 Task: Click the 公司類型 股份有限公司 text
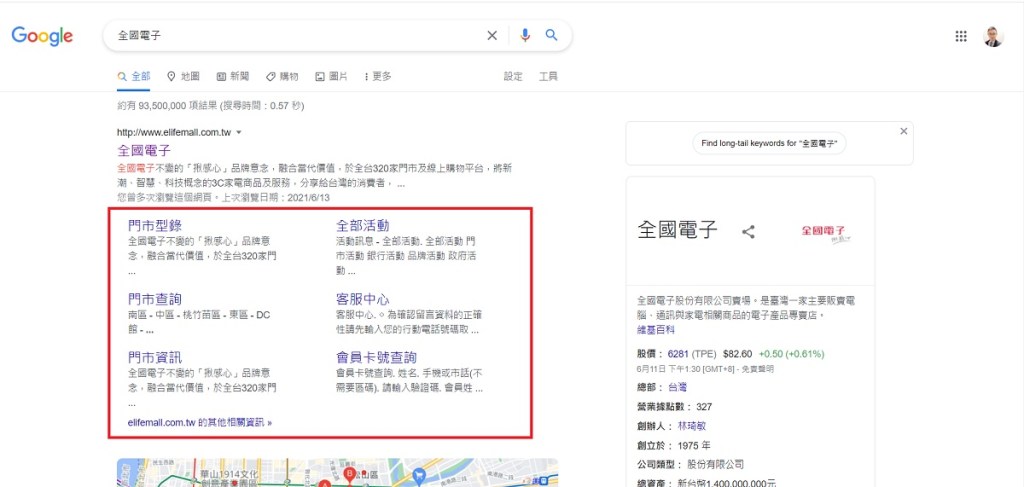[690, 464]
